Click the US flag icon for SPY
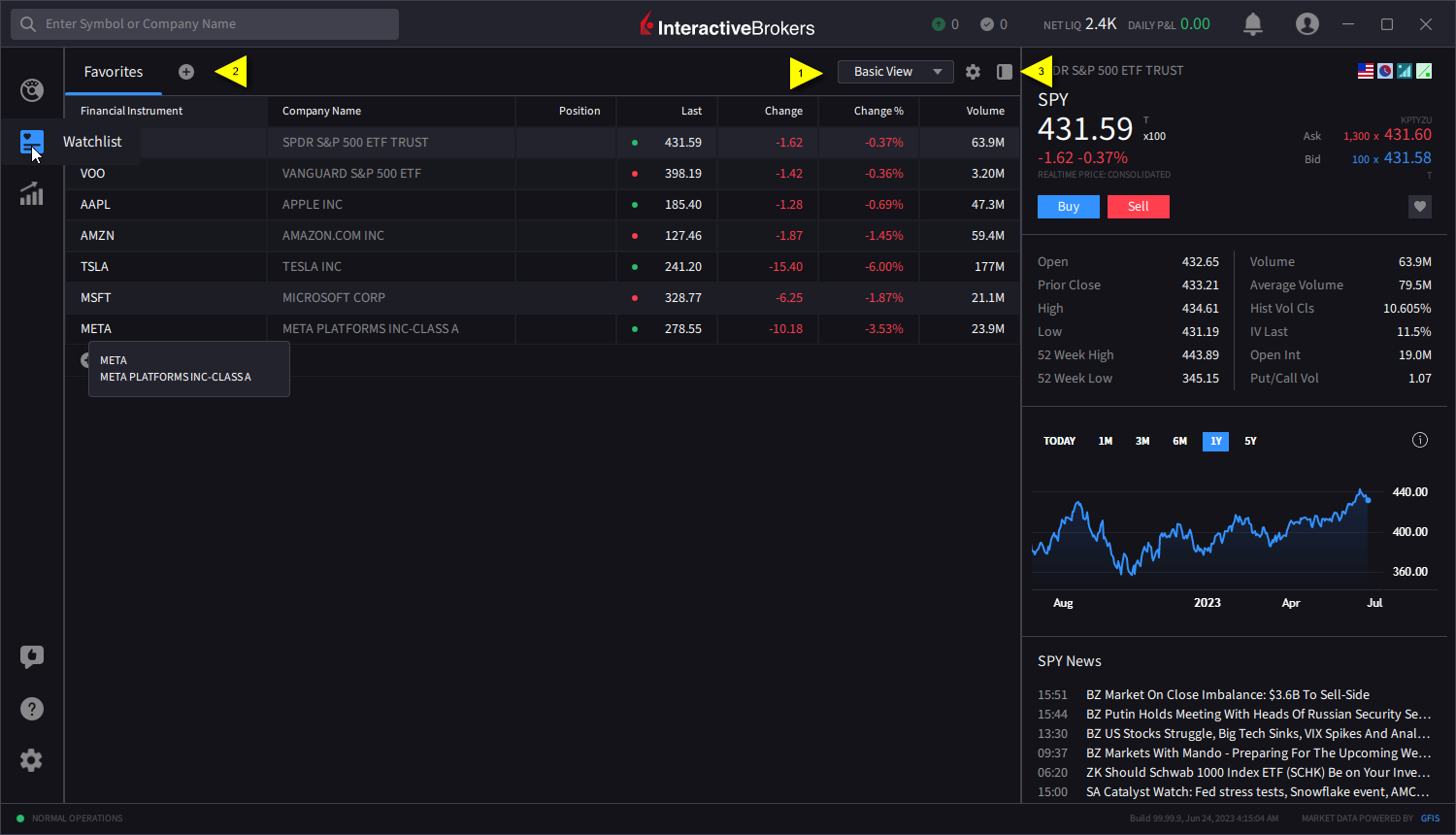This screenshot has width=1456, height=835. tap(1366, 71)
